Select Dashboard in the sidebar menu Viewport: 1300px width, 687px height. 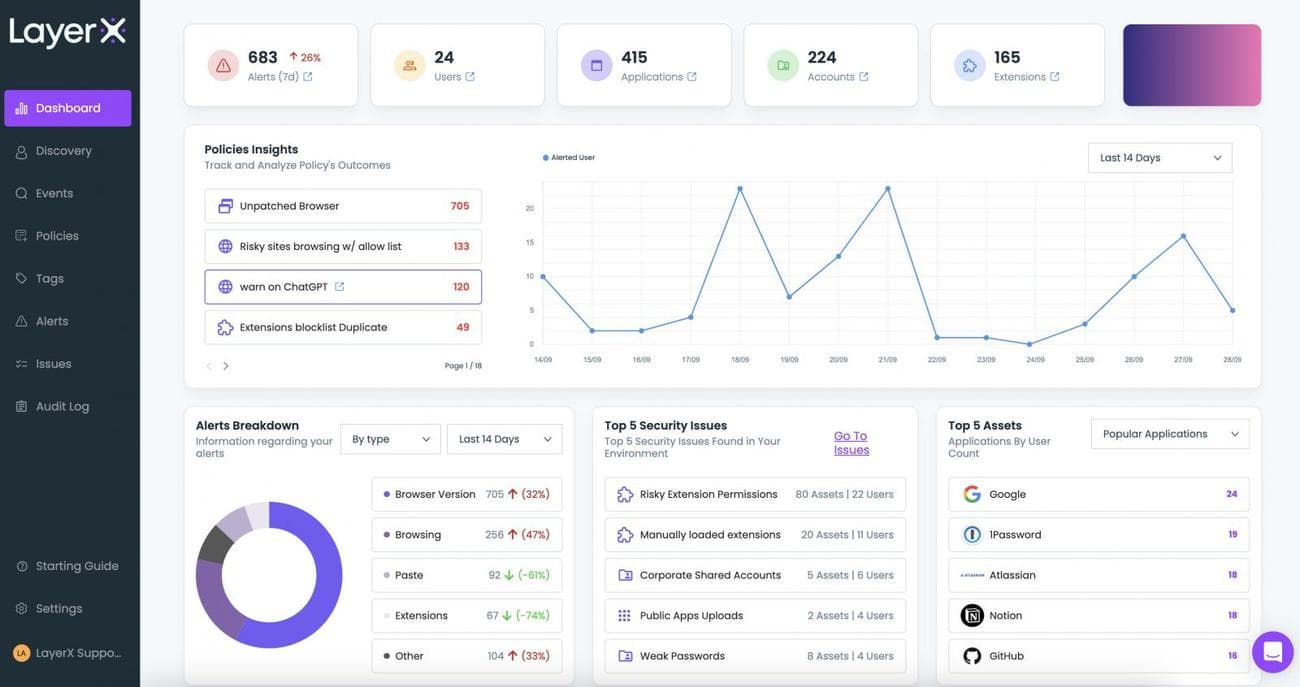coord(68,105)
